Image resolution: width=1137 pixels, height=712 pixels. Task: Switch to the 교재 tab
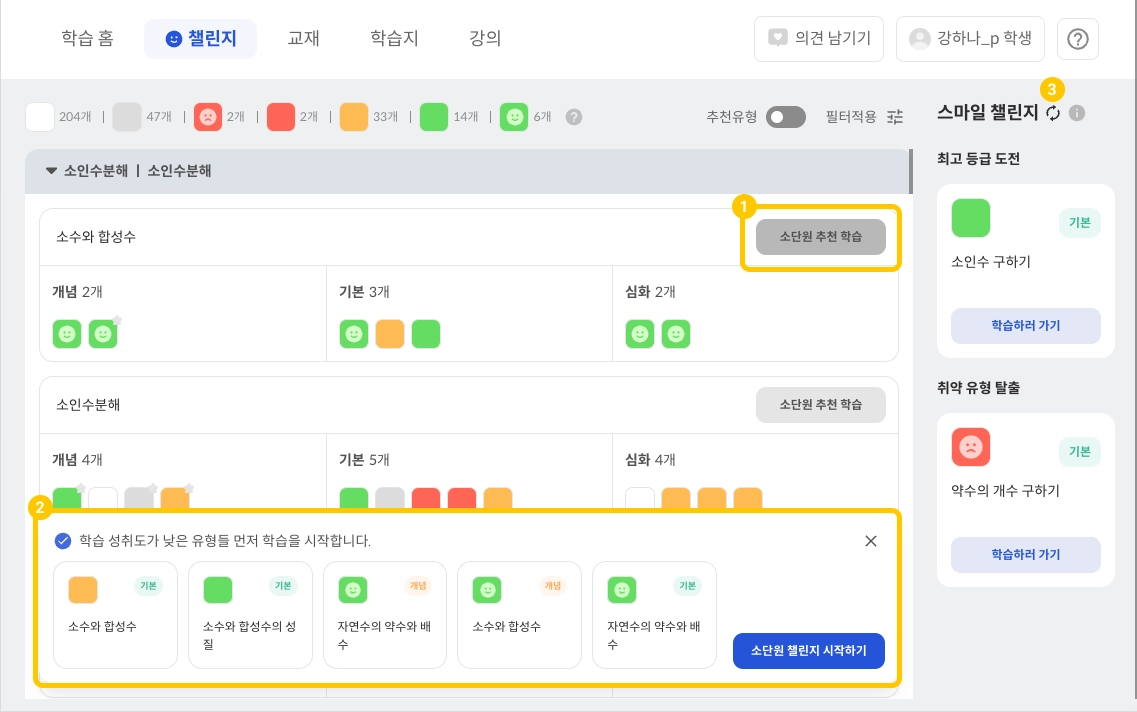point(303,39)
